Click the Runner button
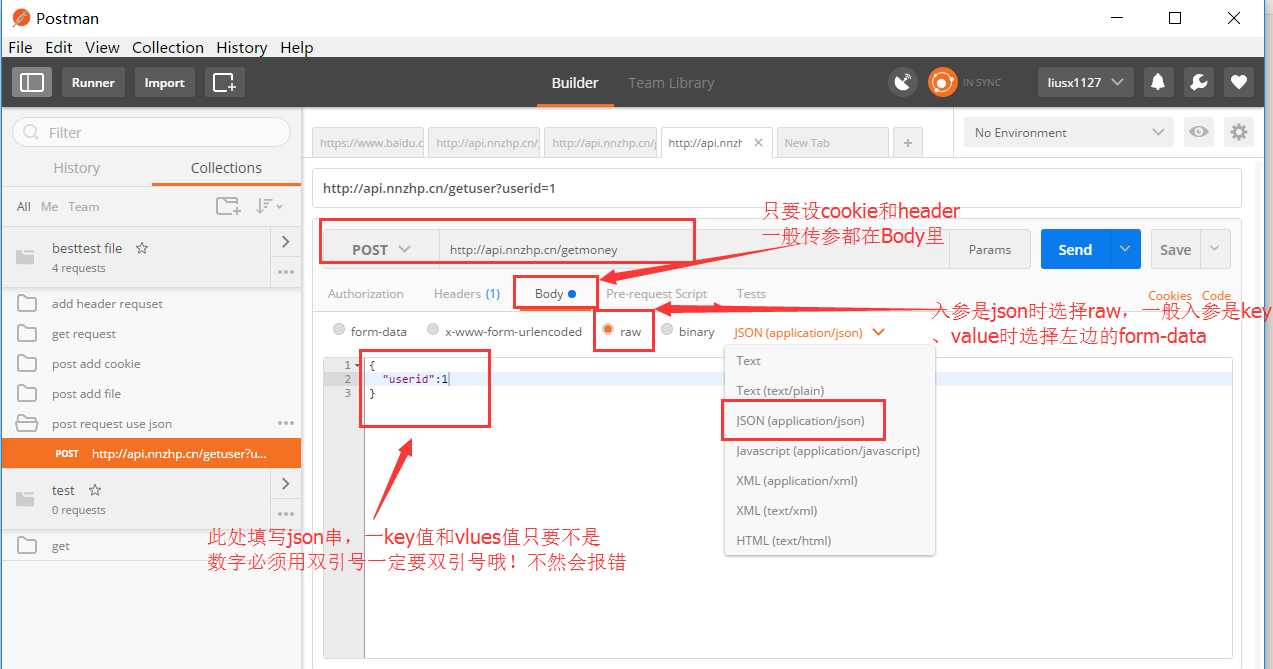This screenshot has height=669, width=1273. click(x=93, y=83)
